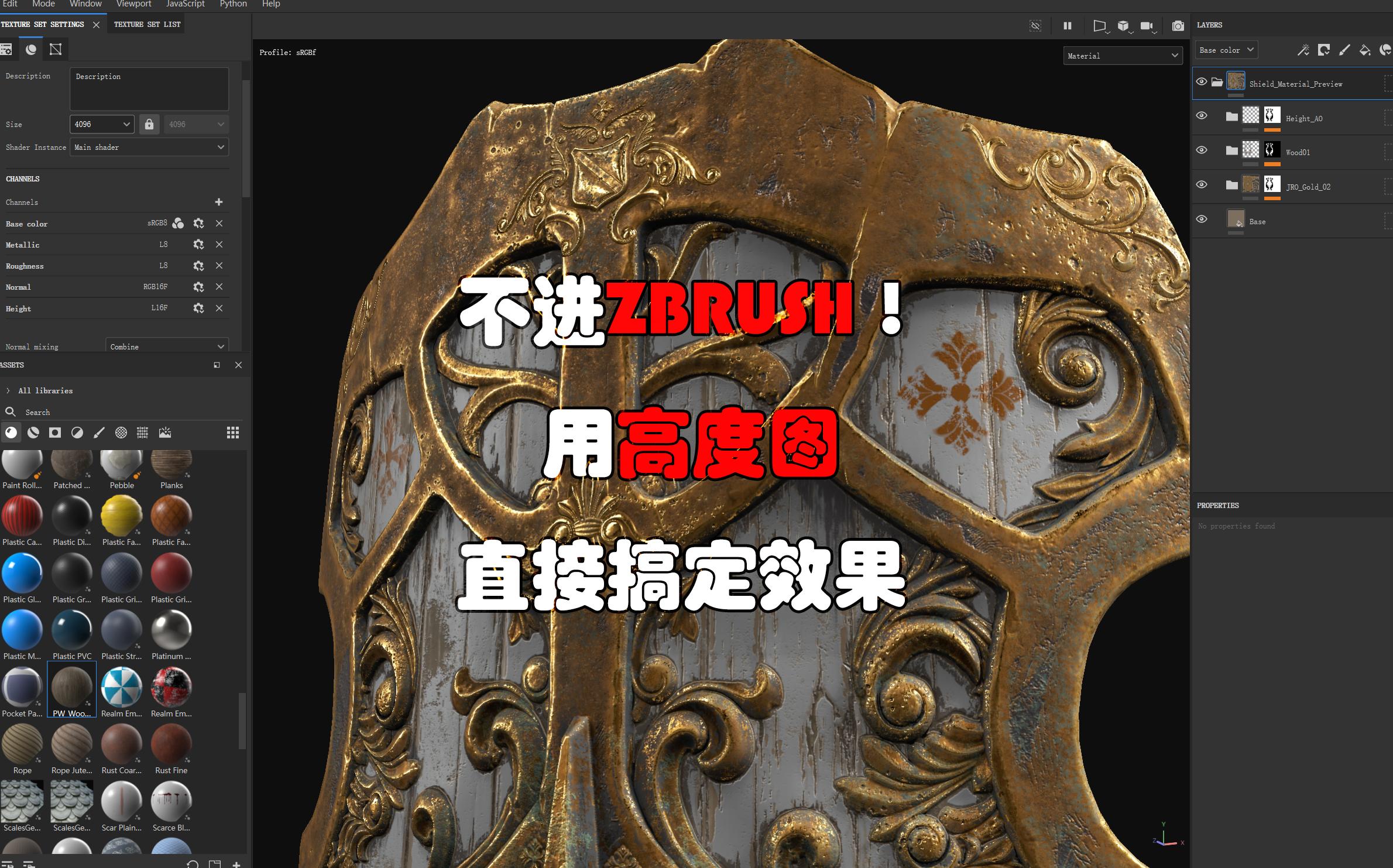Open the Mode menu
This screenshot has width=1393, height=868.
[x=43, y=4]
